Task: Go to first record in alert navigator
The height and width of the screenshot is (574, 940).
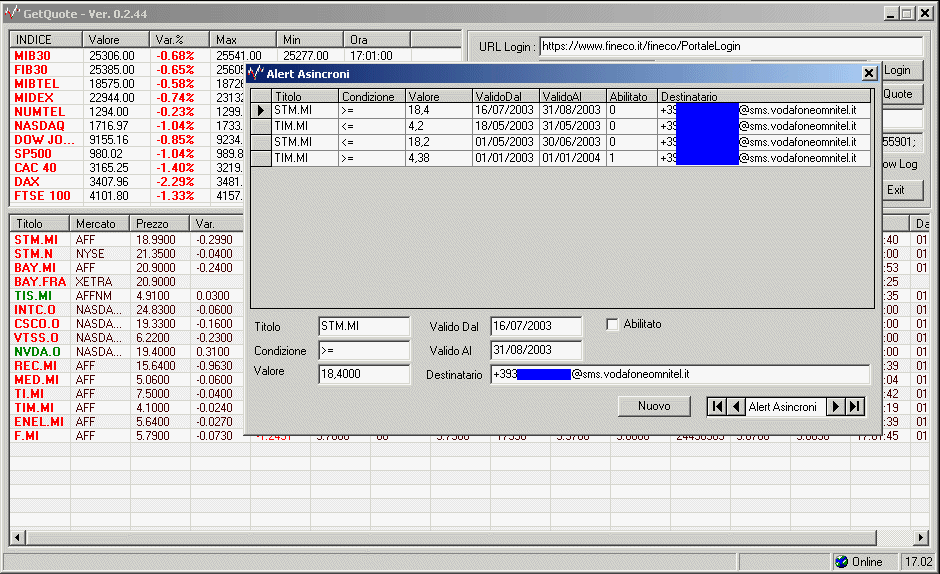Action: (x=716, y=406)
